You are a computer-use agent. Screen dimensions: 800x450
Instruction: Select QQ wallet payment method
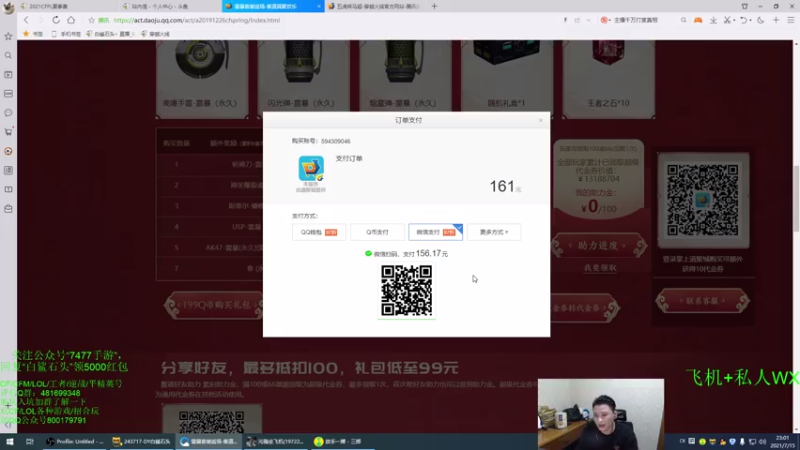coord(319,232)
